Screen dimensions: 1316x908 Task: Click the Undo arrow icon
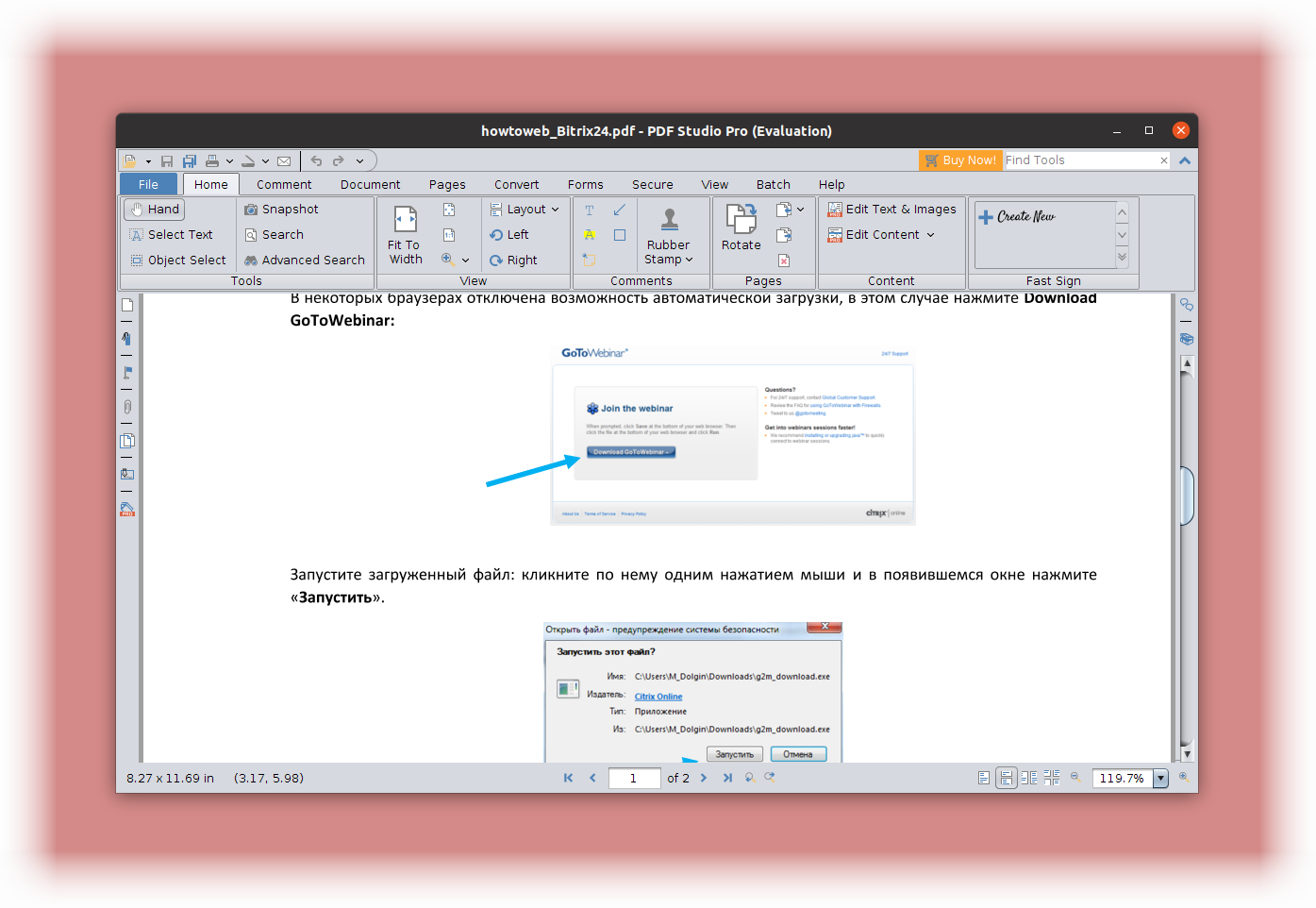(x=316, y=160)
